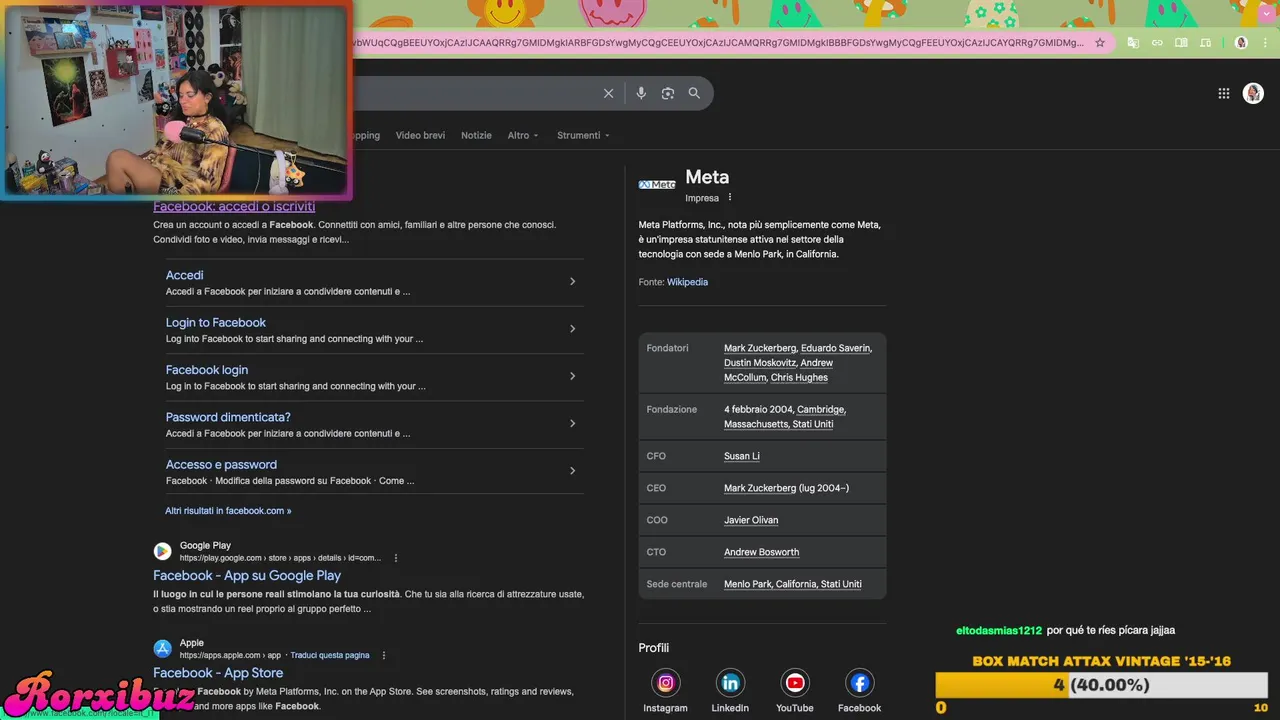The image size is (1280, 720).
Task: Open Accesso e password sitelink
Action: (221, 464)
